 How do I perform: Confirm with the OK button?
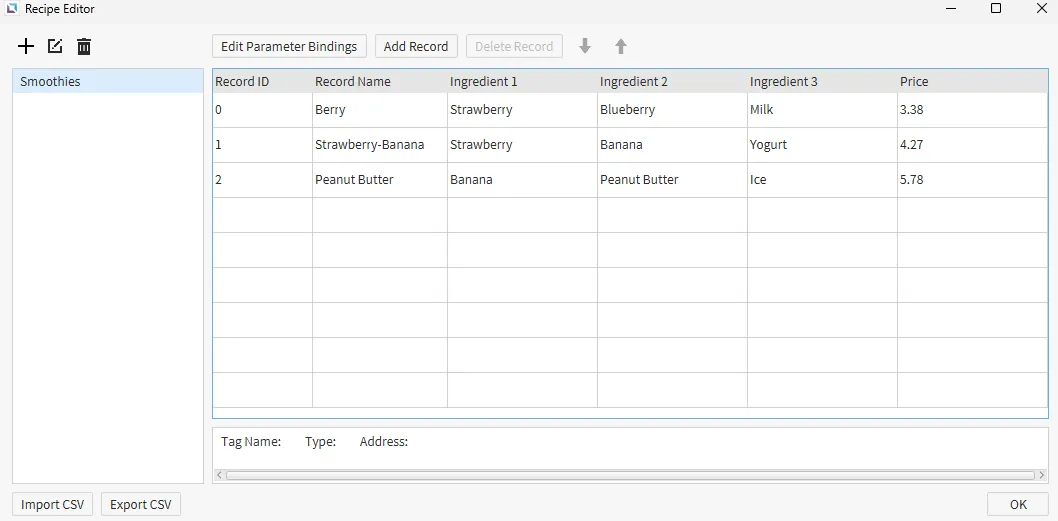(1017, 504)
